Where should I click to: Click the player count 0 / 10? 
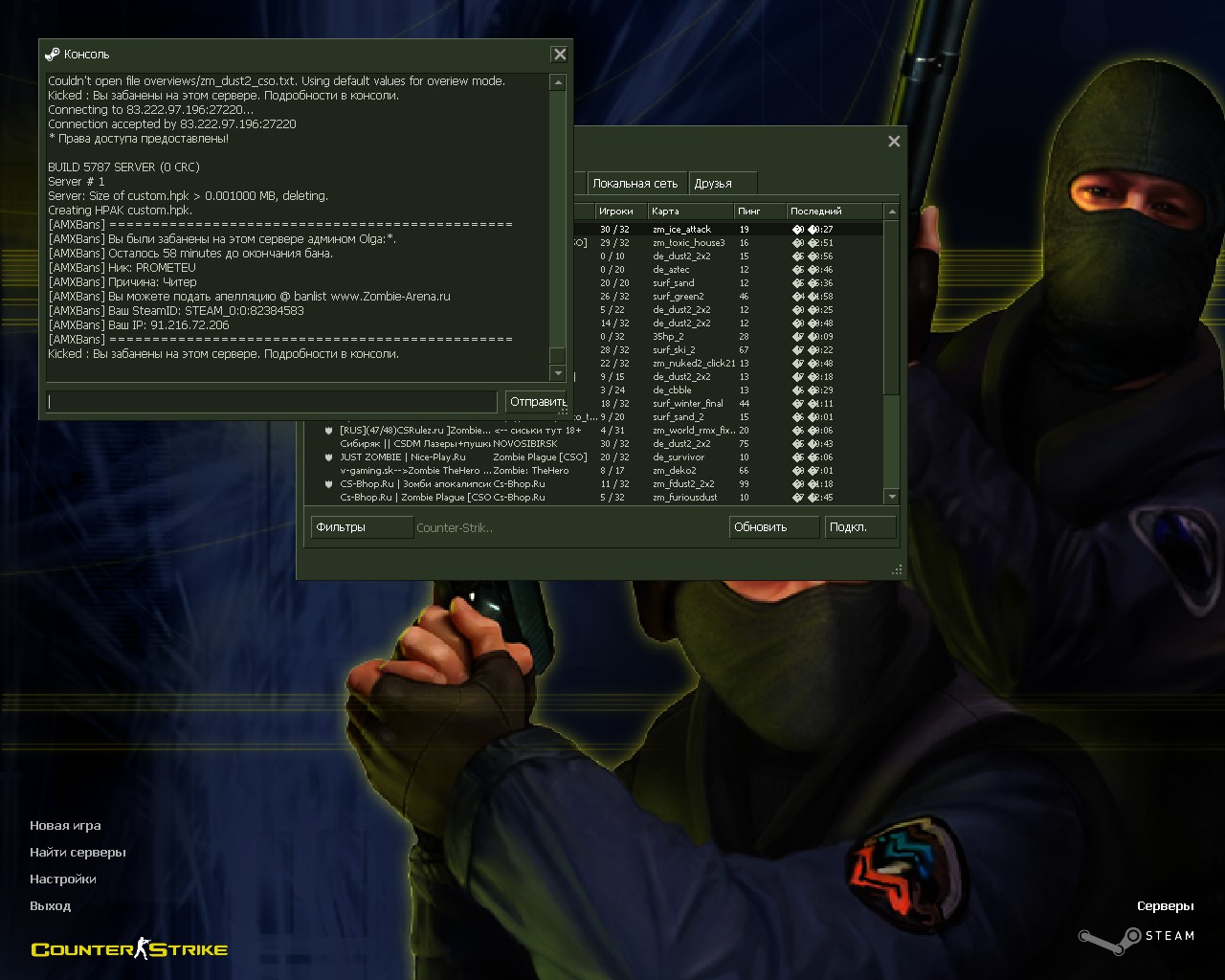(x=612, y=256)
